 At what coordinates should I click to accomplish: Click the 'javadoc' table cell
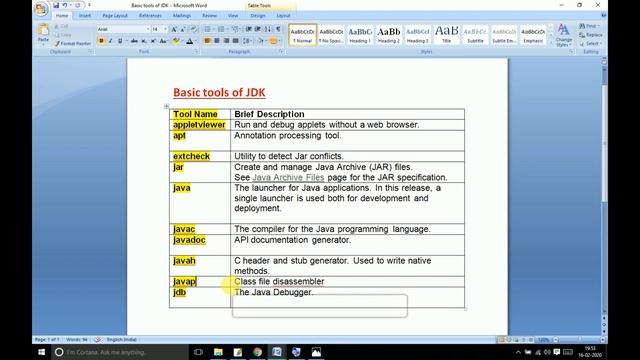pos(200,245)
